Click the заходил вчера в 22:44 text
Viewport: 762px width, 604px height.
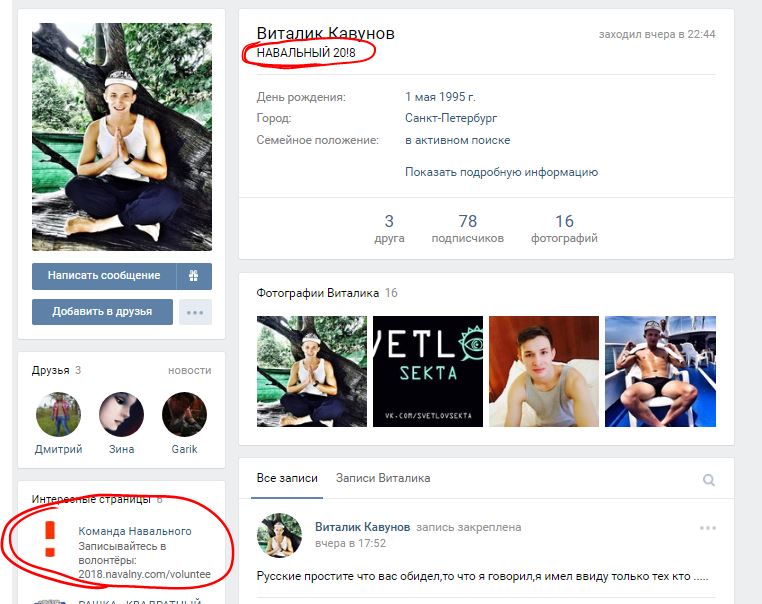pyautogui.click(x=657, y=35)
